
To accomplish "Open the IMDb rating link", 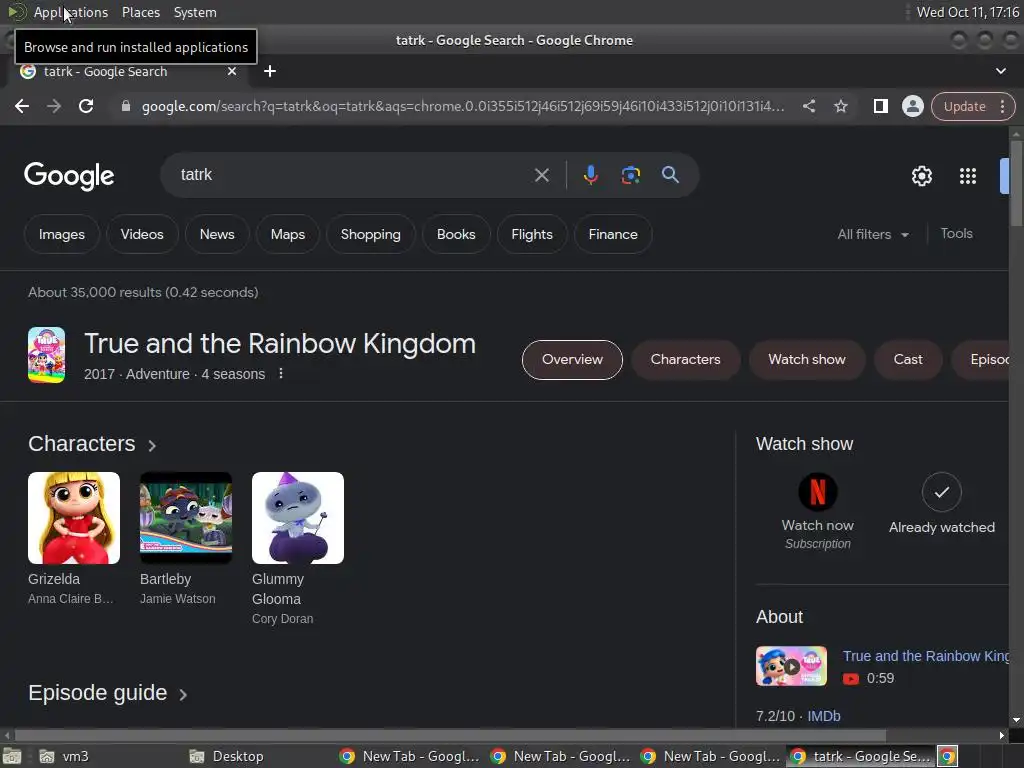I will coord(824,716).
